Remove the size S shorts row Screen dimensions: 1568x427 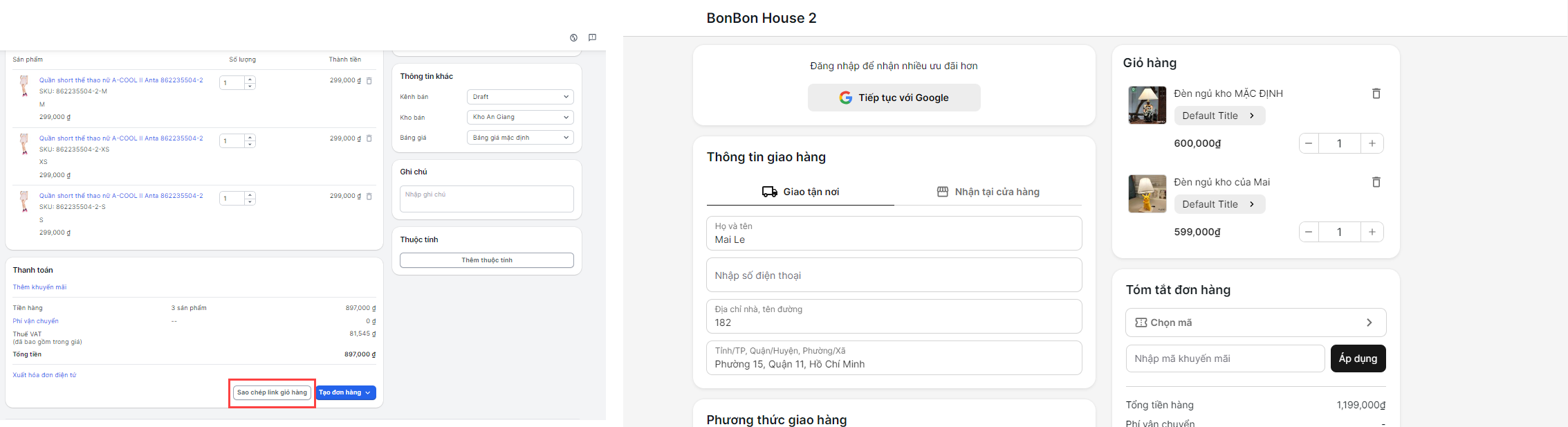coord(369,197)
